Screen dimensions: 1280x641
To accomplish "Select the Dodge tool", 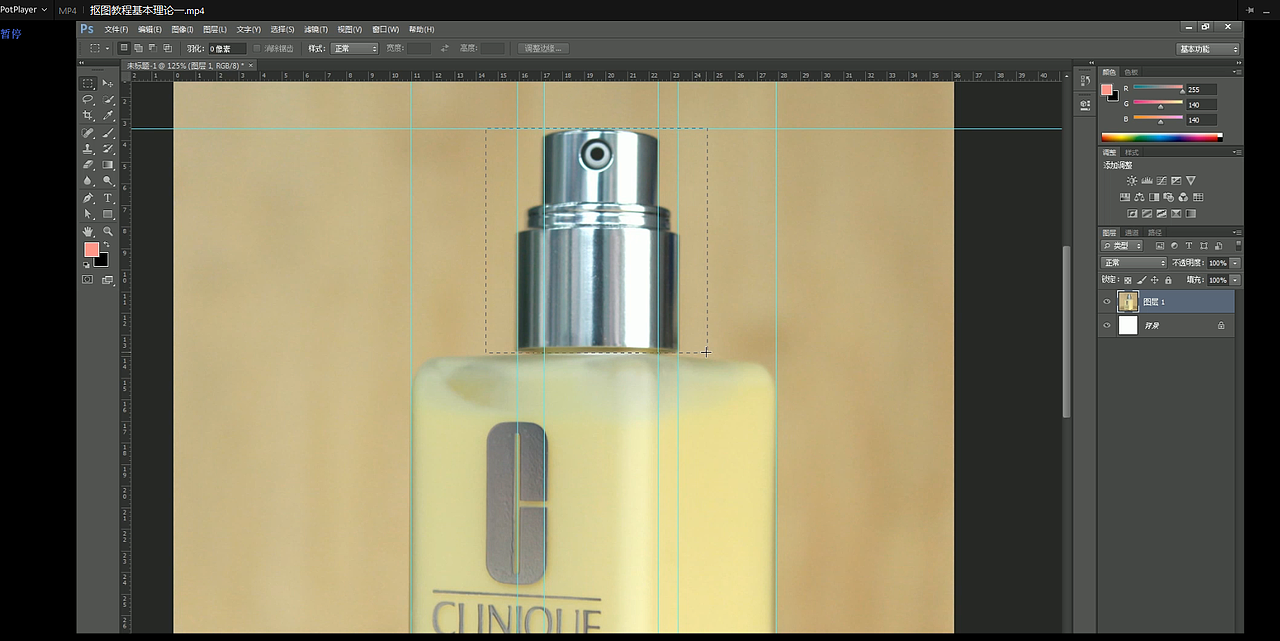I will [108, 181].
